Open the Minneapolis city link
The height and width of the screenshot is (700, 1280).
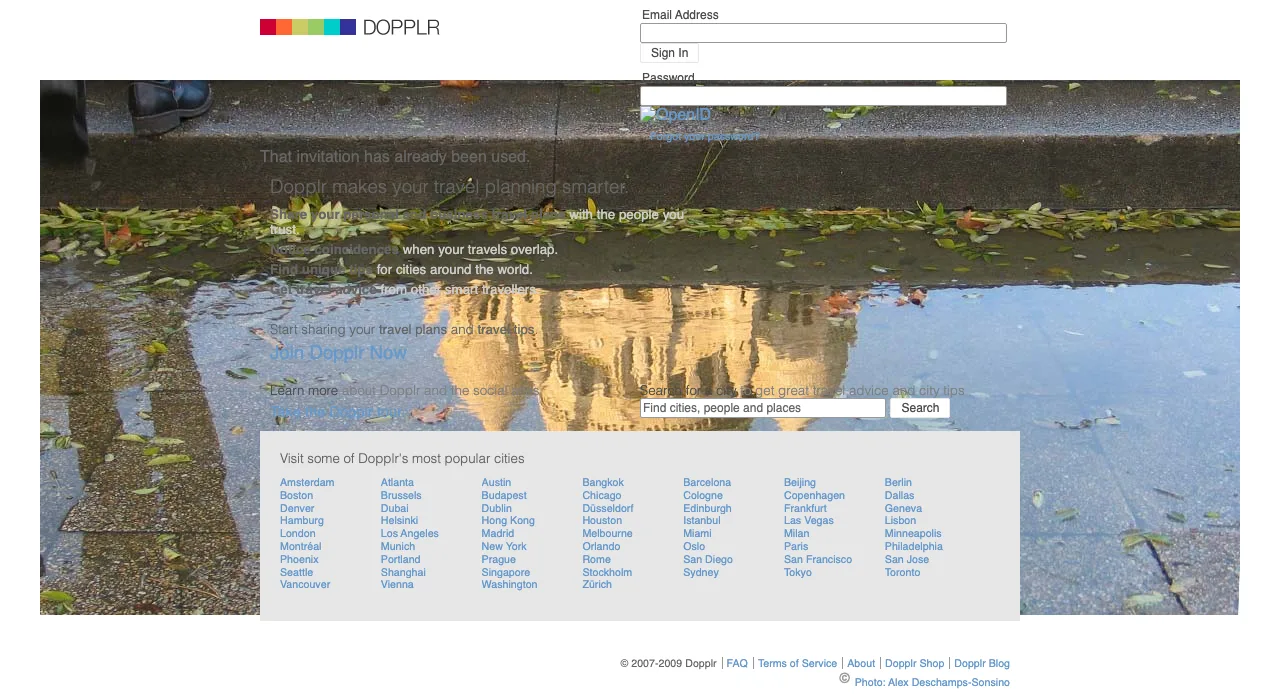pyautogui.click(x=913, y=534)
